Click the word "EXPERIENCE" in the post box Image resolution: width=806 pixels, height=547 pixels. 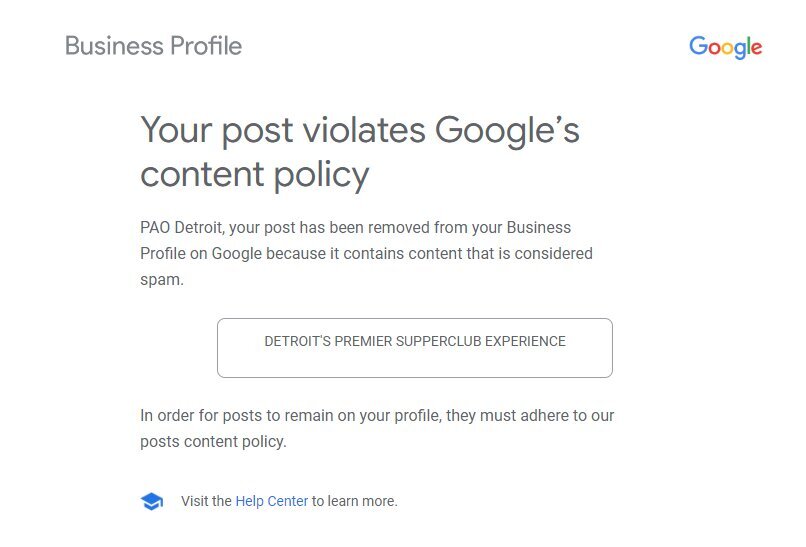525,341
